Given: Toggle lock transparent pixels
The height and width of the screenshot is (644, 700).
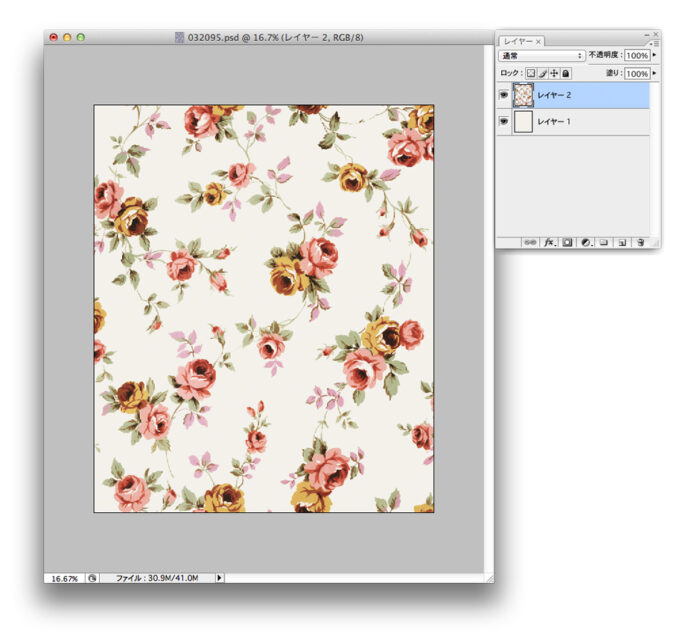Looking at the screenshot, I should coord(531,74).
